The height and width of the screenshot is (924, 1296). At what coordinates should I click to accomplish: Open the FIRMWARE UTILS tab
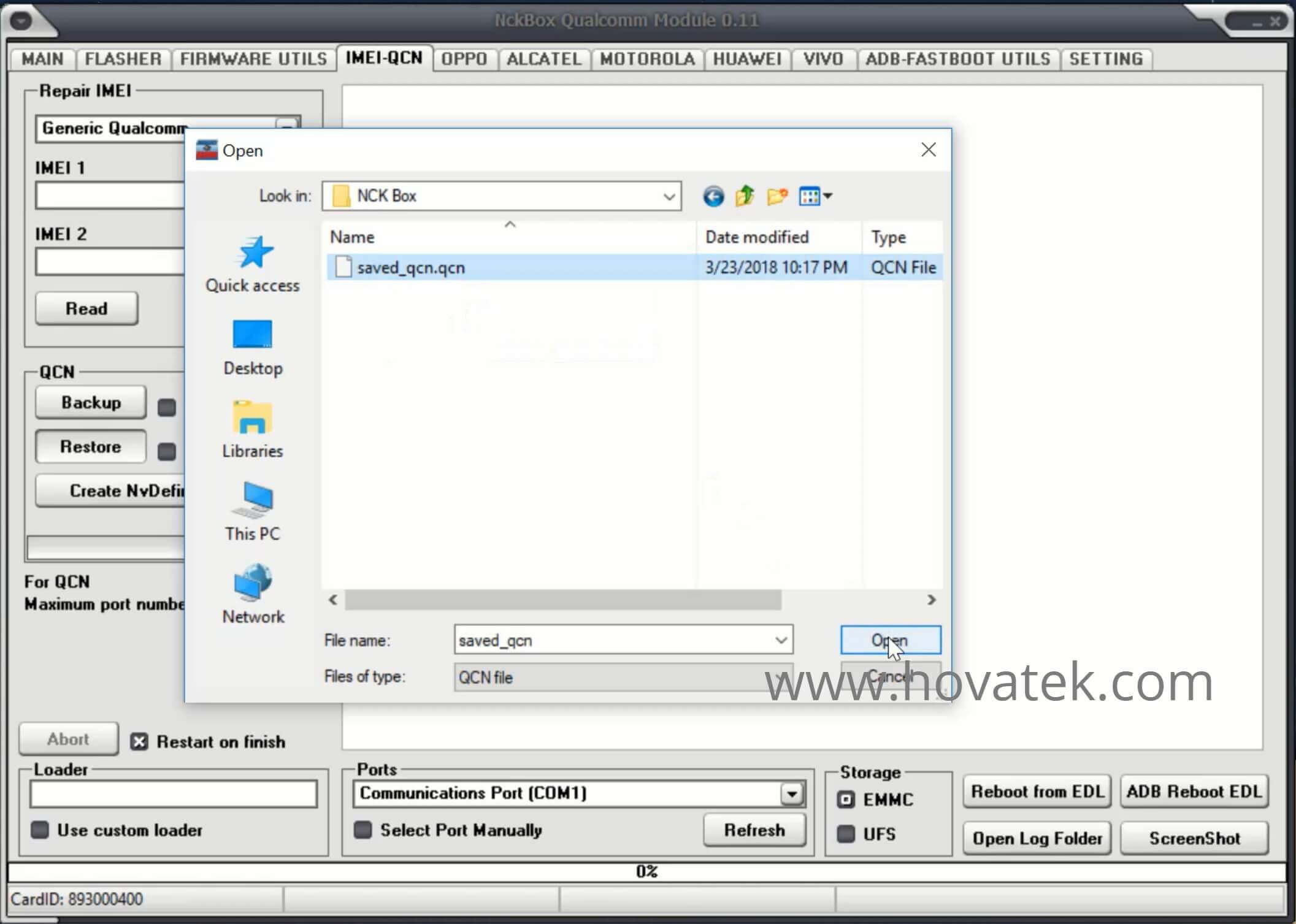[253, 59]
